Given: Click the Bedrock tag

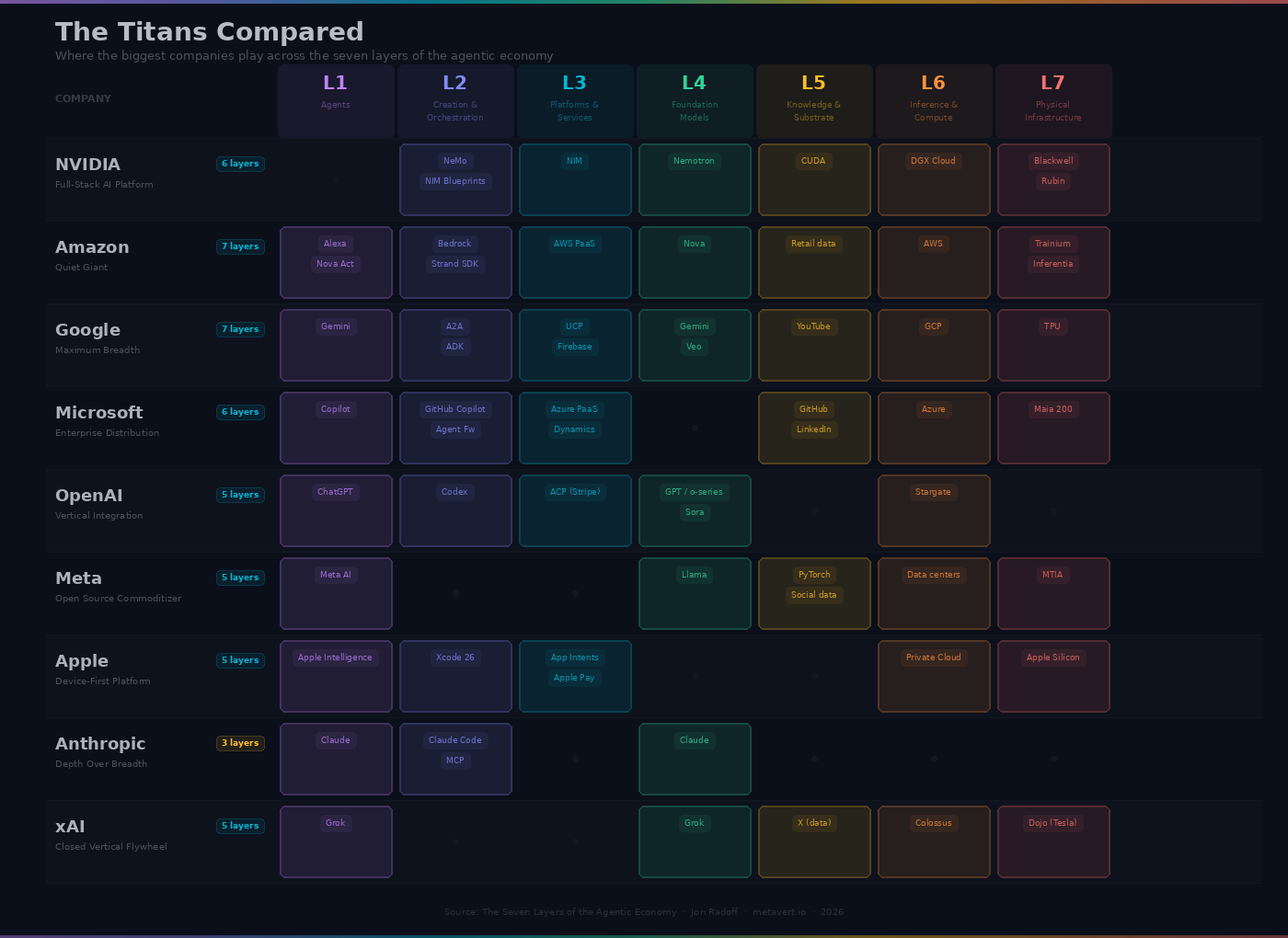Looking at the screenshot, I should click(455, 244).
